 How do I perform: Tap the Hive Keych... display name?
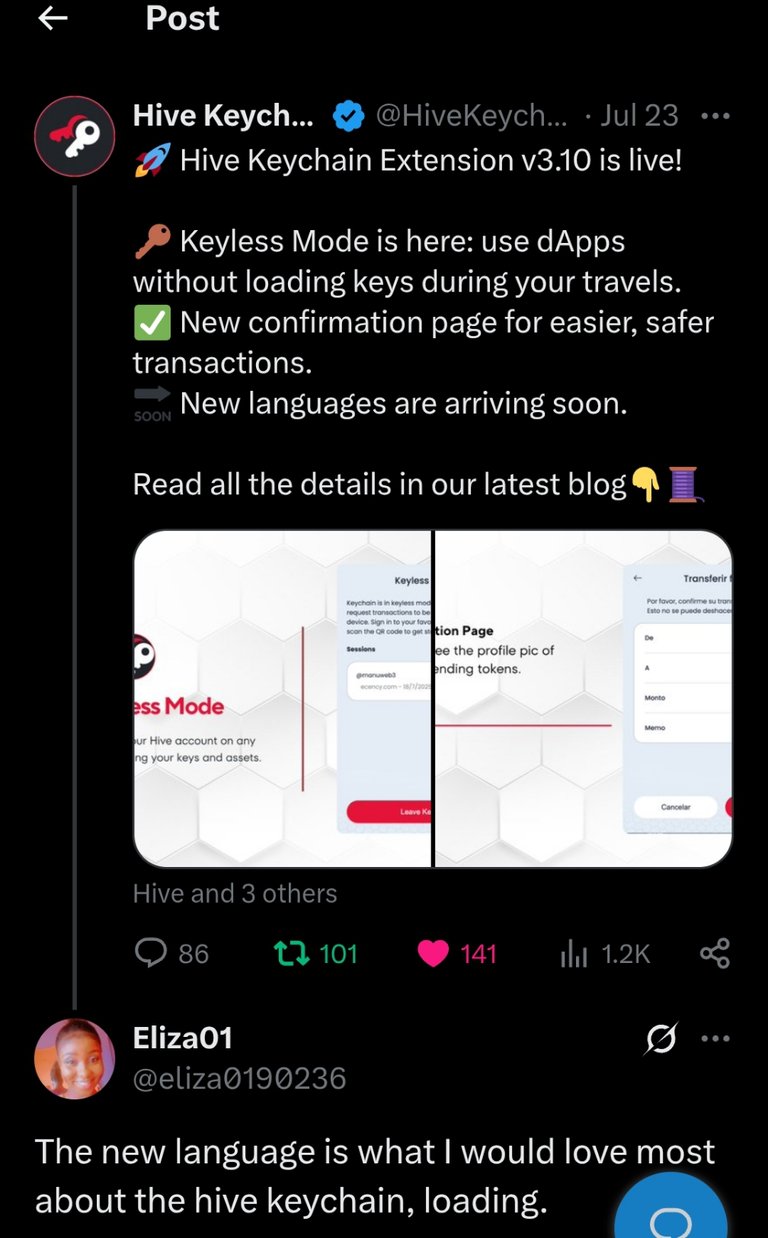223,117
